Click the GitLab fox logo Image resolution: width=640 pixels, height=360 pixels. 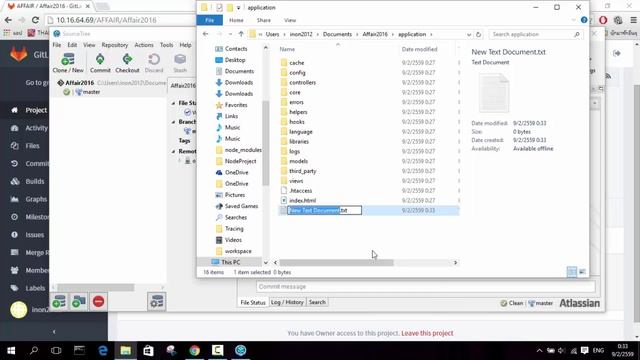pyautogui.click(x=18, y=54)
